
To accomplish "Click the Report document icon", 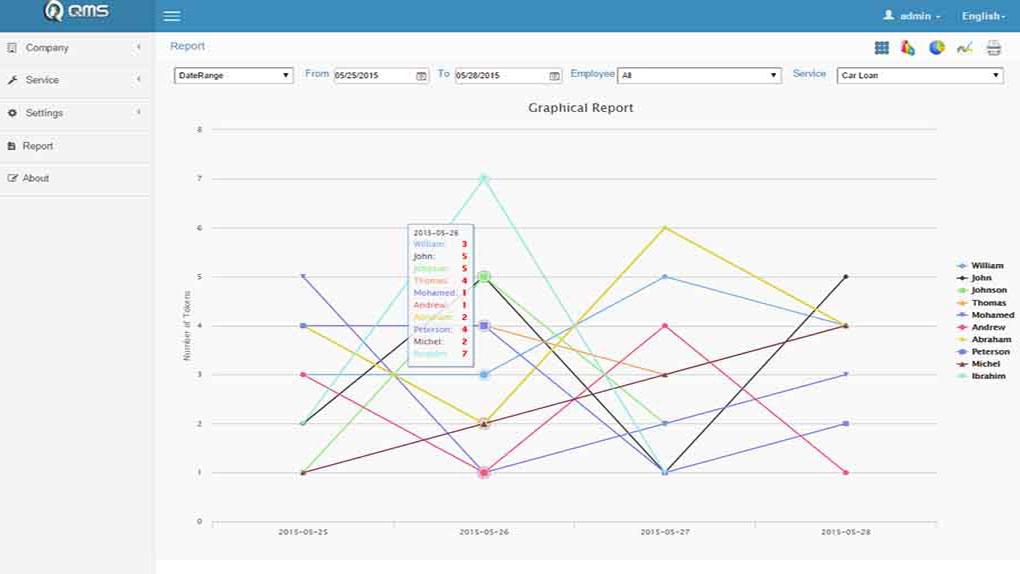I will tap(11, 146).
